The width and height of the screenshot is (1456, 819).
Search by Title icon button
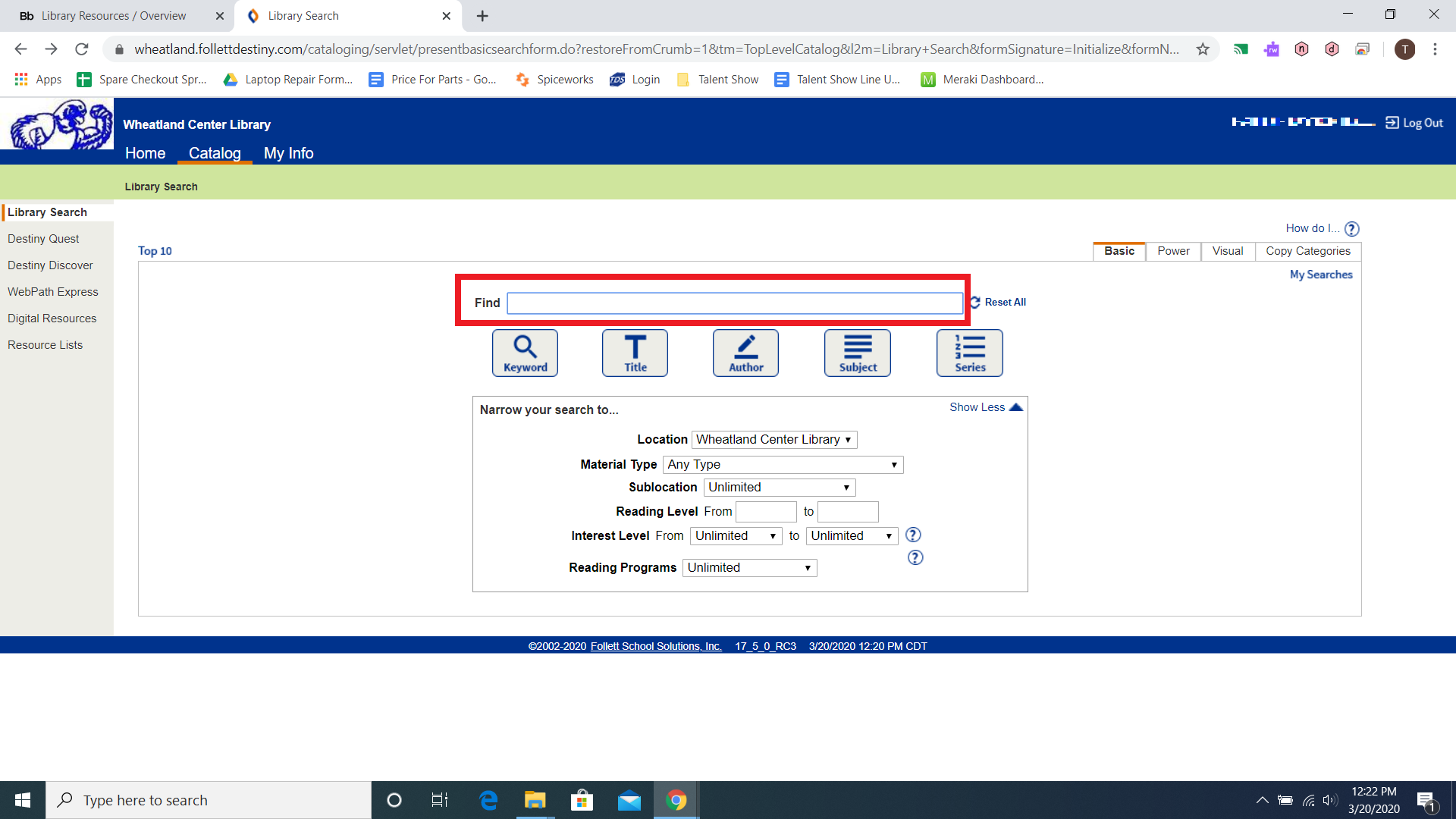635,353
